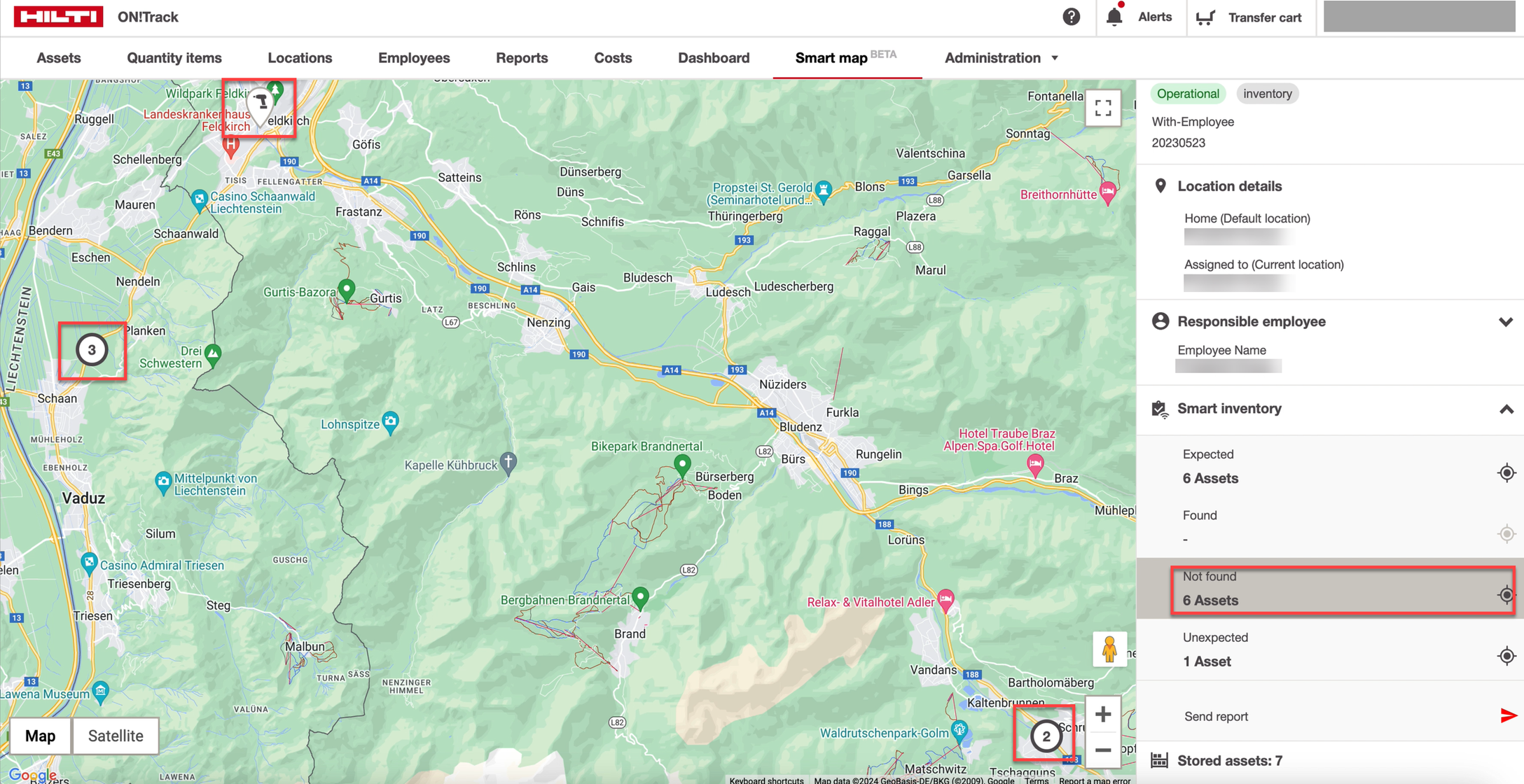
Task: Collapse the Smart inventory section
Action: (x=1506, y=409)
